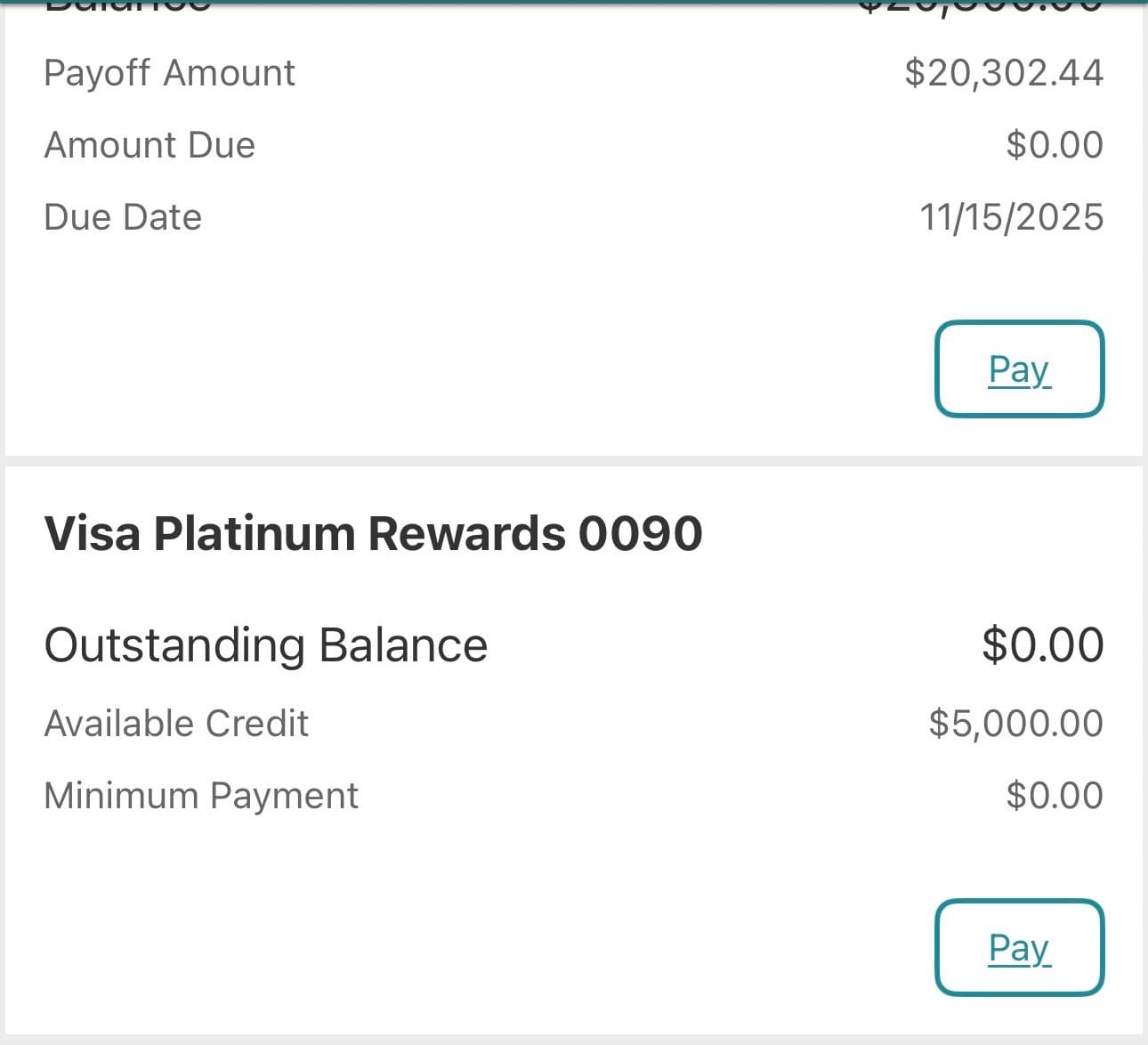Screen dimensions: 1148x1045
Task: Click the $5,000.00 available credit value
Action: click(1015, 724)
